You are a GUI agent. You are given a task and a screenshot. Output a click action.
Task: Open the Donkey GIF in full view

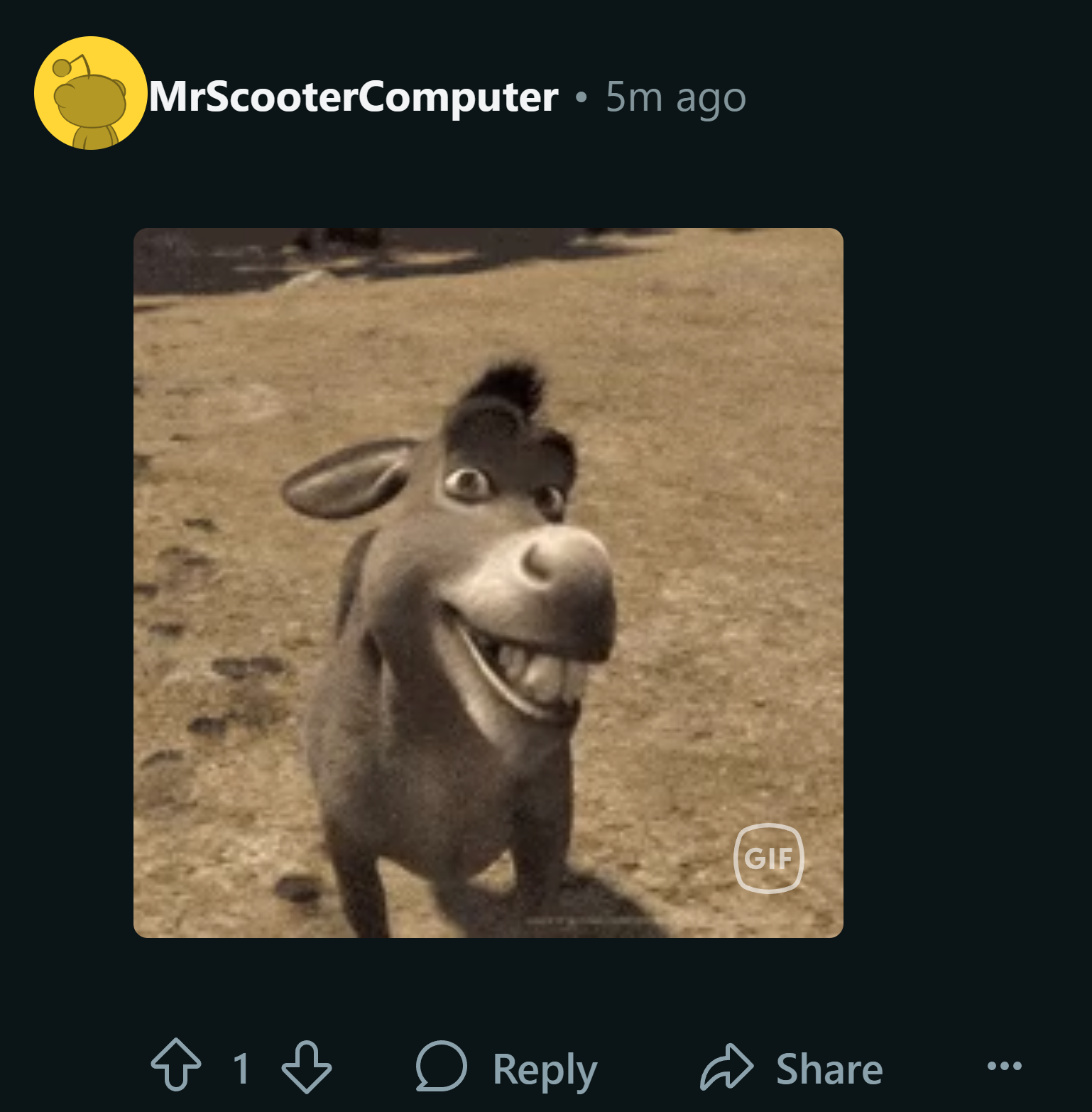(488, 583)
